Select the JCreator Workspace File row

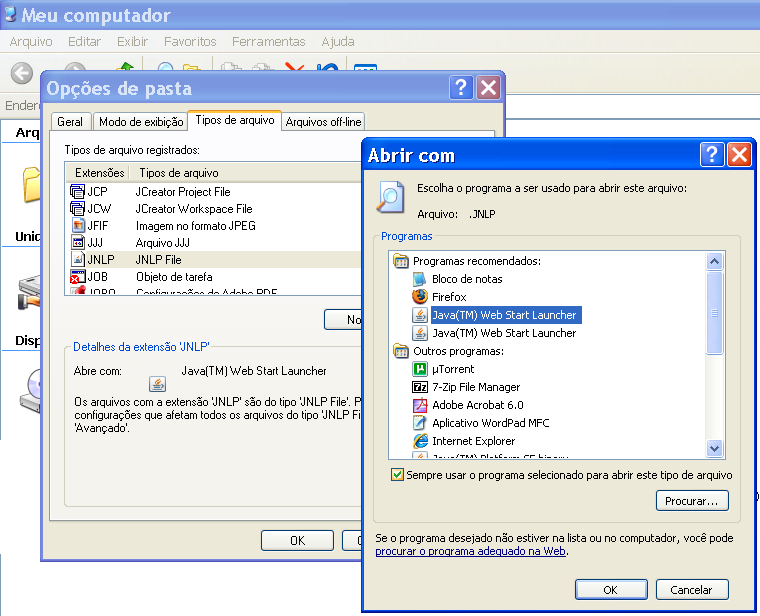click(x=214, y=209)
